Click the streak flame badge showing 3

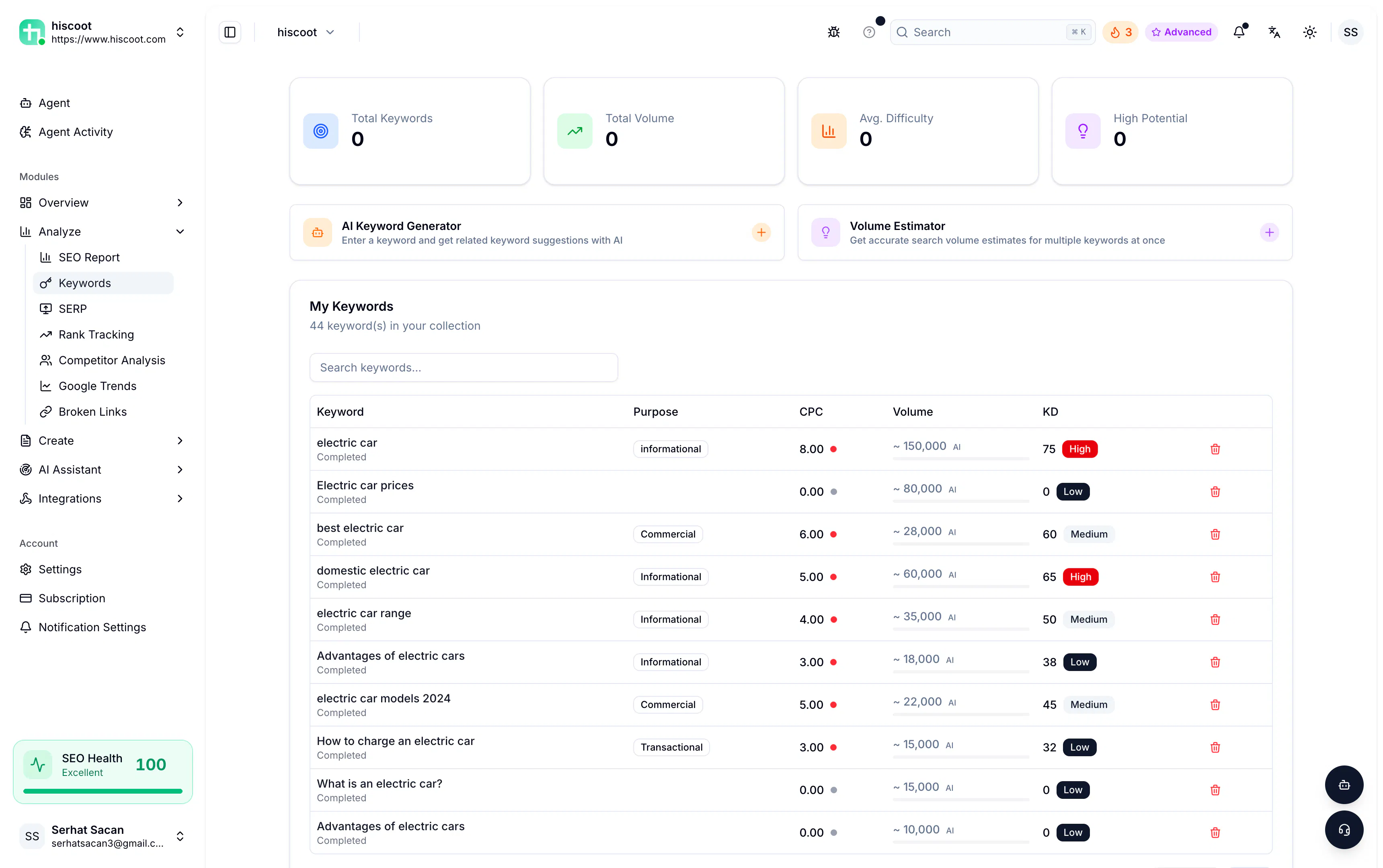(1120, 32)
